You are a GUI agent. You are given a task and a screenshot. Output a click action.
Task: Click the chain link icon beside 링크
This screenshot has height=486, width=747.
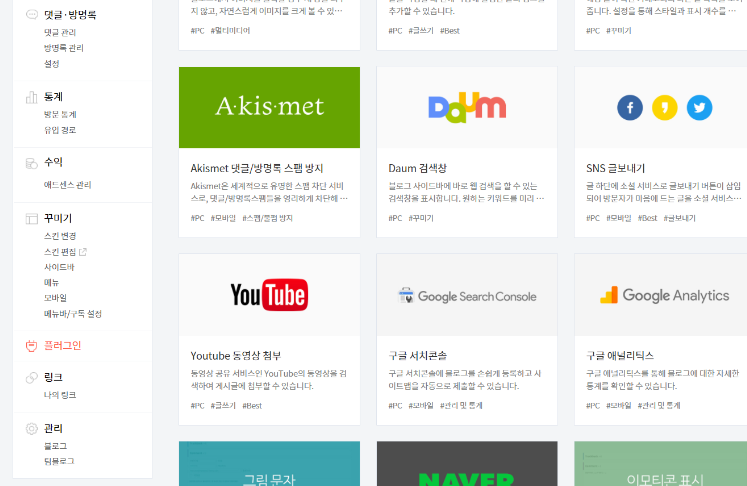(x=31, y=378)
